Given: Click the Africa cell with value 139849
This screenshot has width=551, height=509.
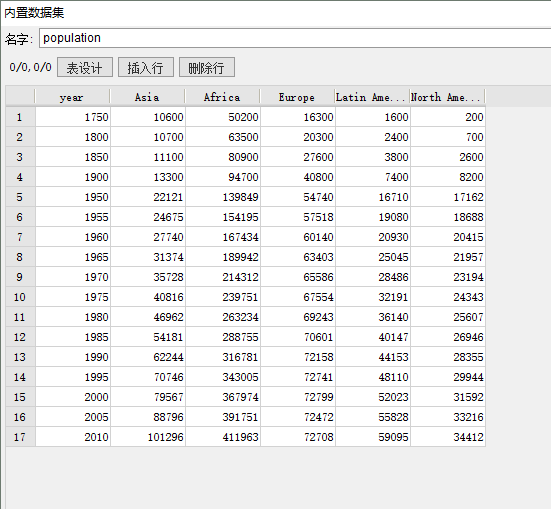Looking at the screenshot, I should coord(223,197).
